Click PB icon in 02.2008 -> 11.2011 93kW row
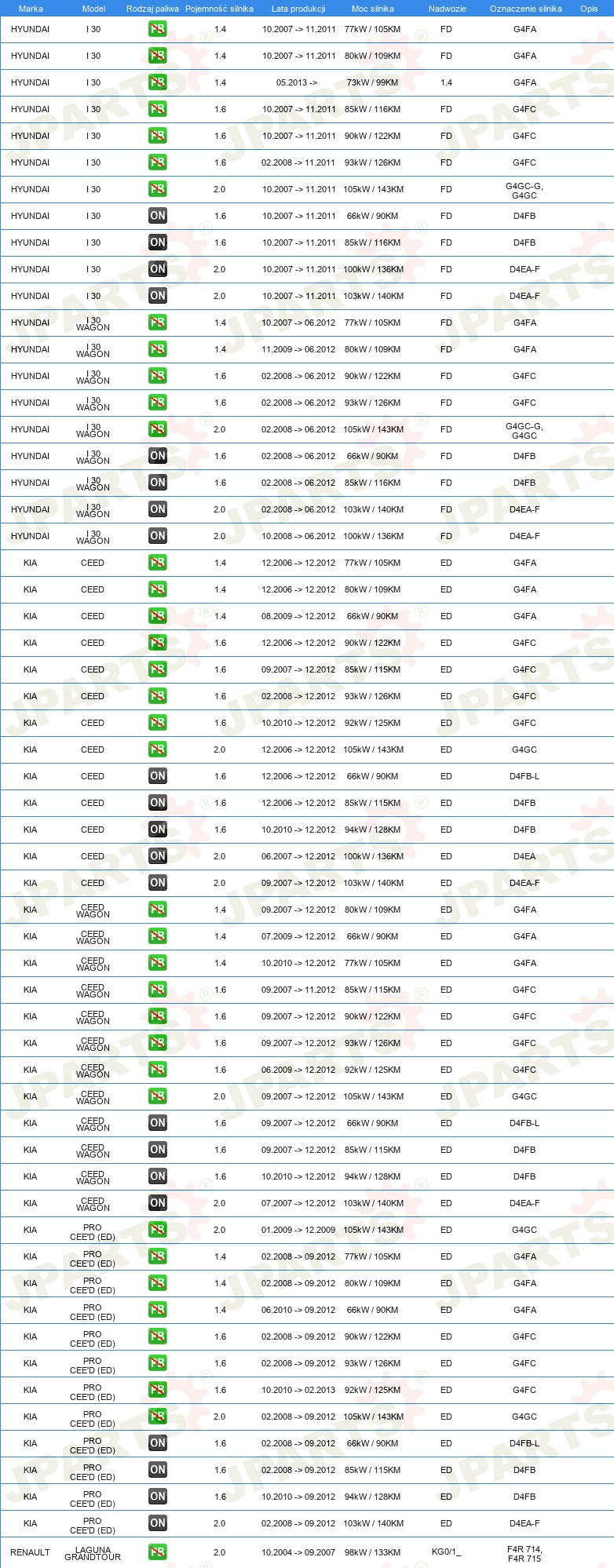The width and height of the screenshot is (614, 1568). pyautogui.click(x=158, y=162)
